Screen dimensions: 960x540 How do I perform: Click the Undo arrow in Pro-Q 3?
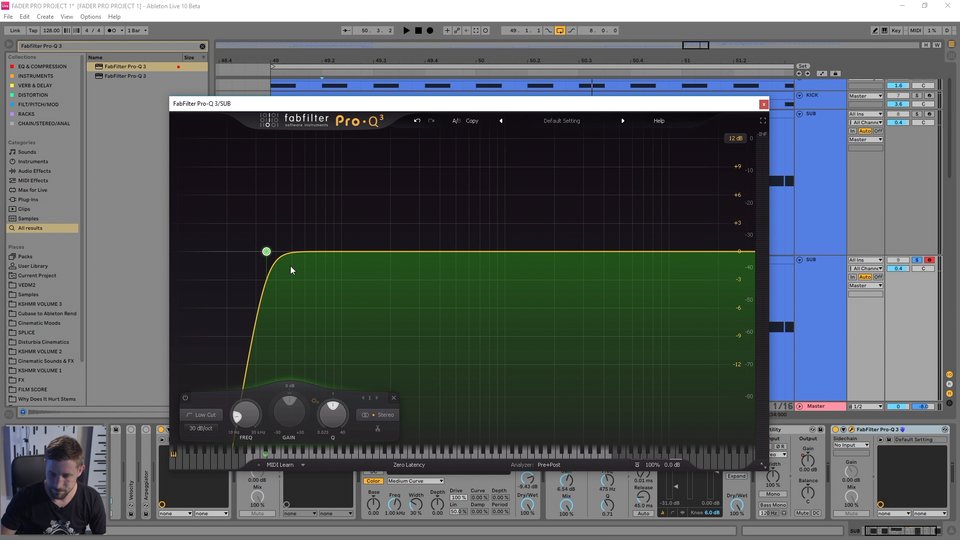coord(418,121)
